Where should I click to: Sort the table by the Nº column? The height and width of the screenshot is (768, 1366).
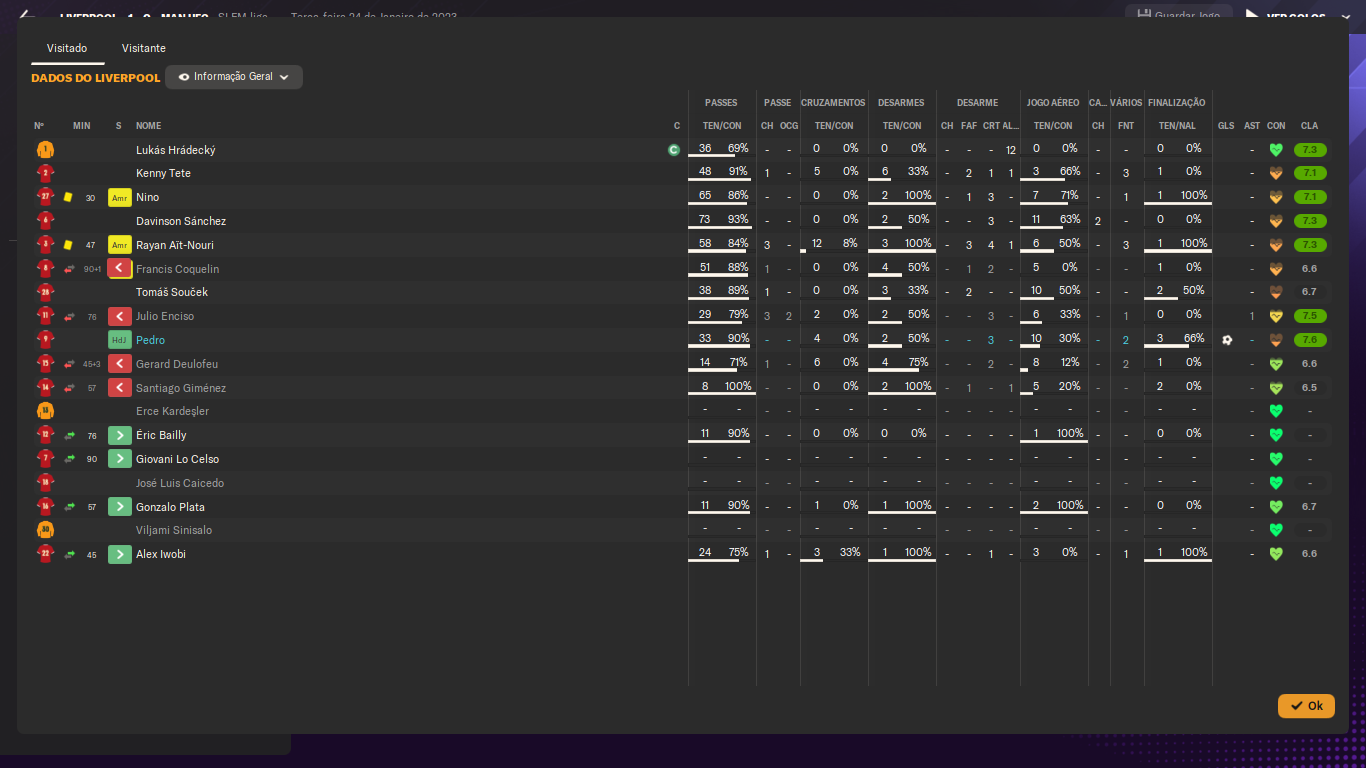39,126
